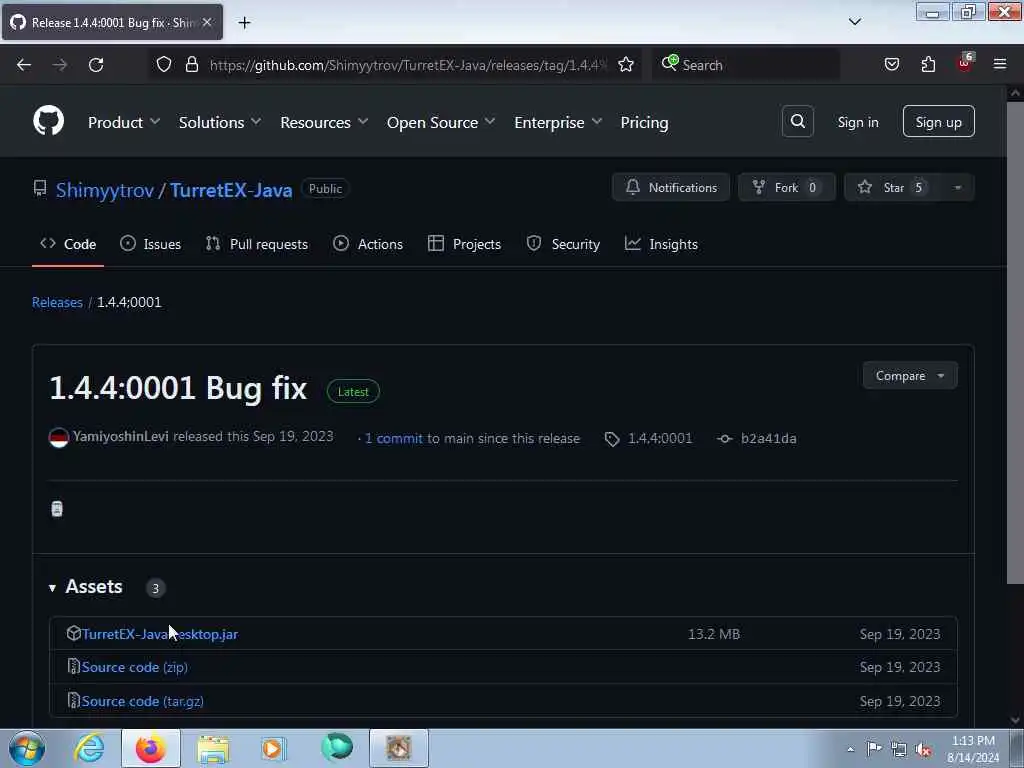Screen dimensions: 1024x768
Task: Select the Code tab
Action: click(x=68, y=244)
